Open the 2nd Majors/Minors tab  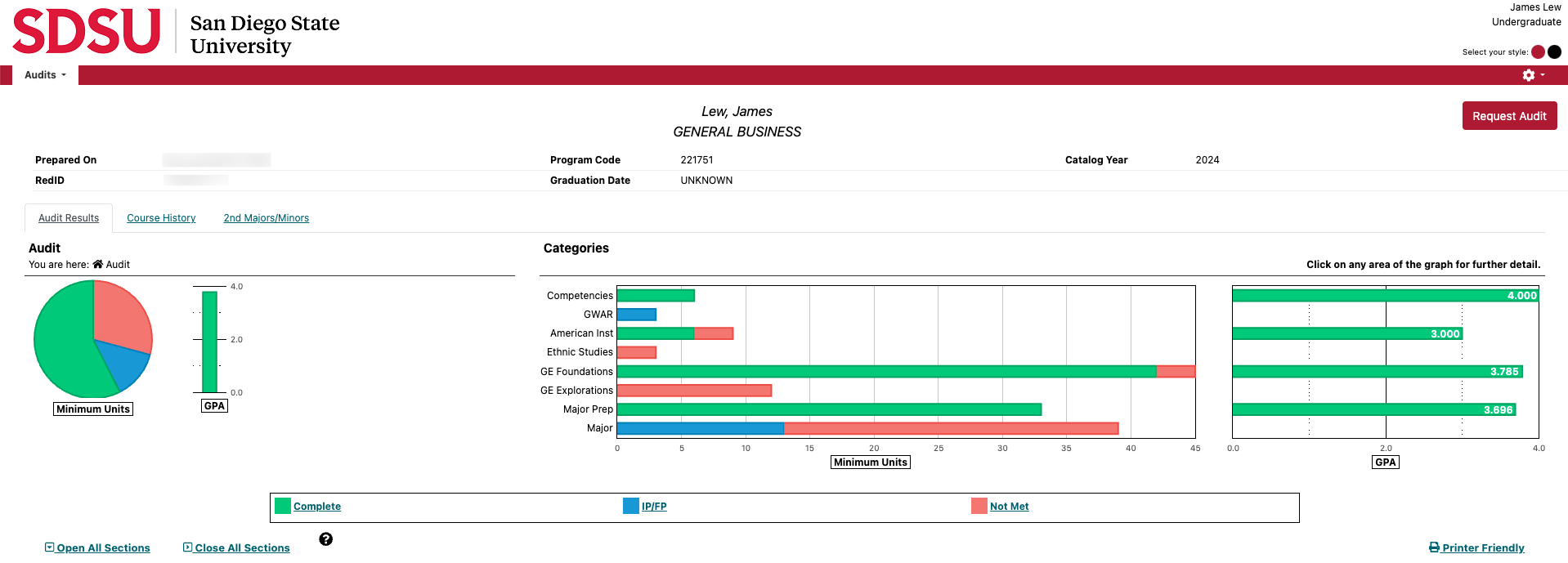(x=267, y=218)
